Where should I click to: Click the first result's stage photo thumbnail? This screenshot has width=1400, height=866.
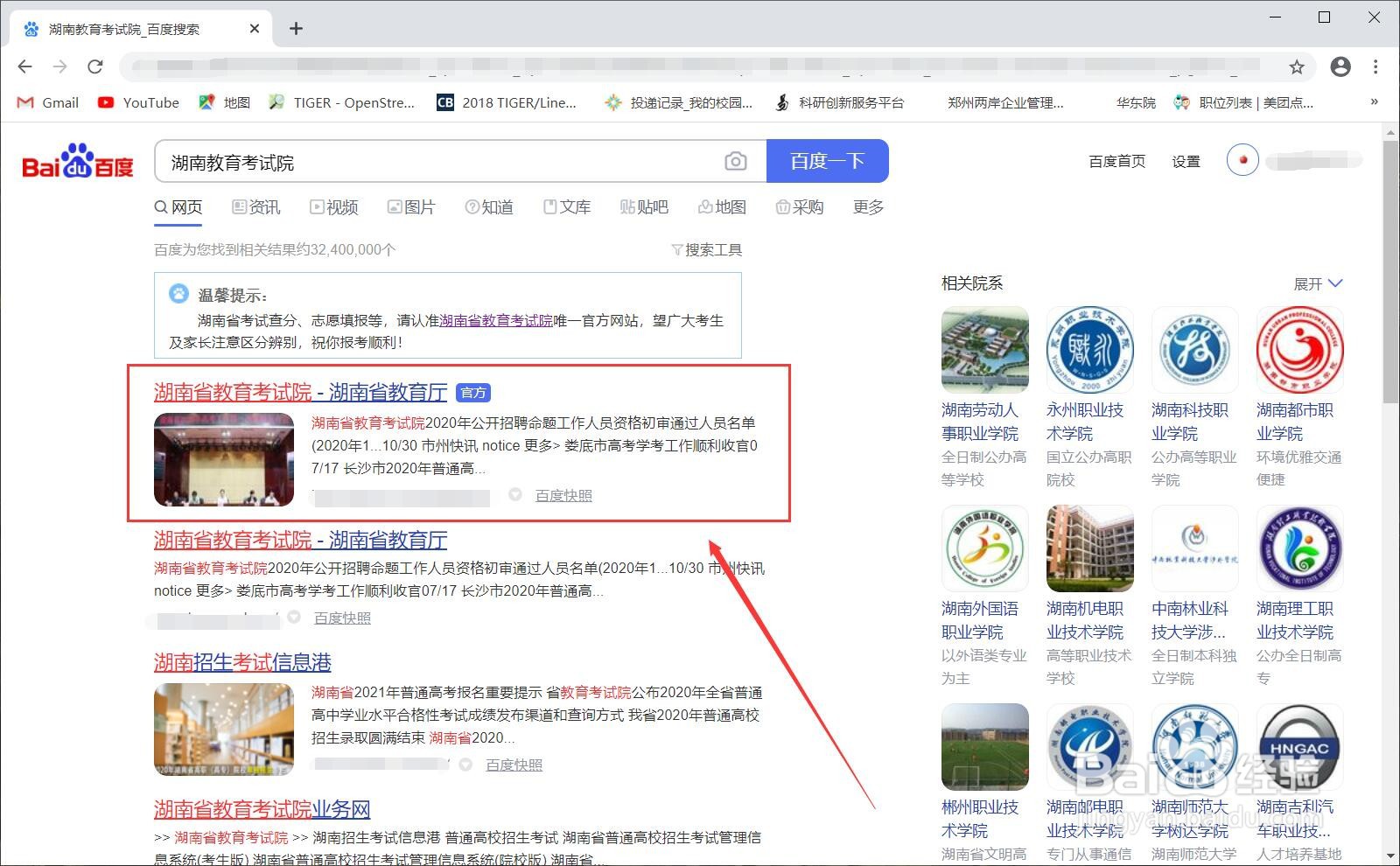coord(223,461)
